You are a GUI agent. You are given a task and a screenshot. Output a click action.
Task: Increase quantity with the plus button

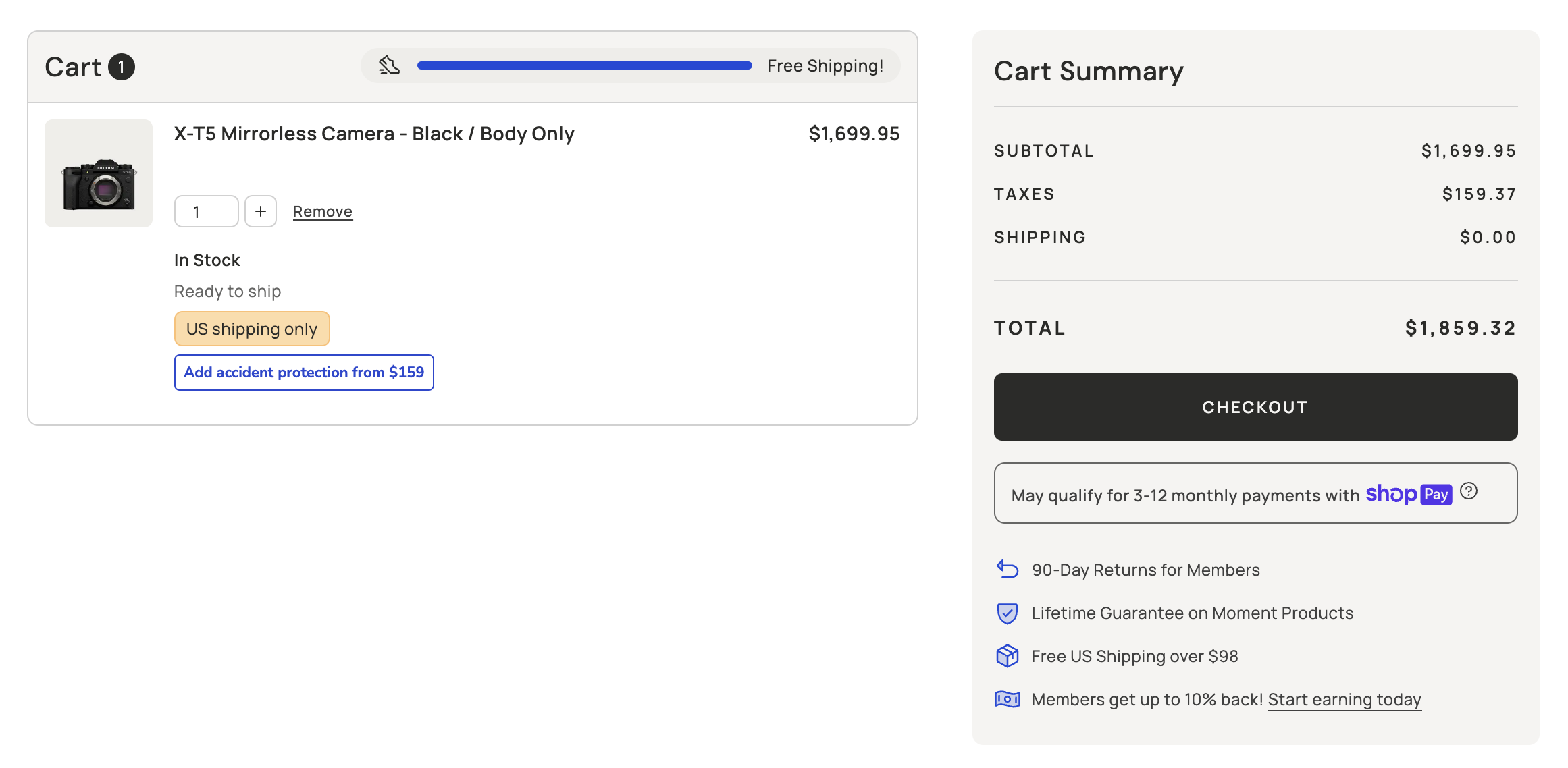coord(261,211)
